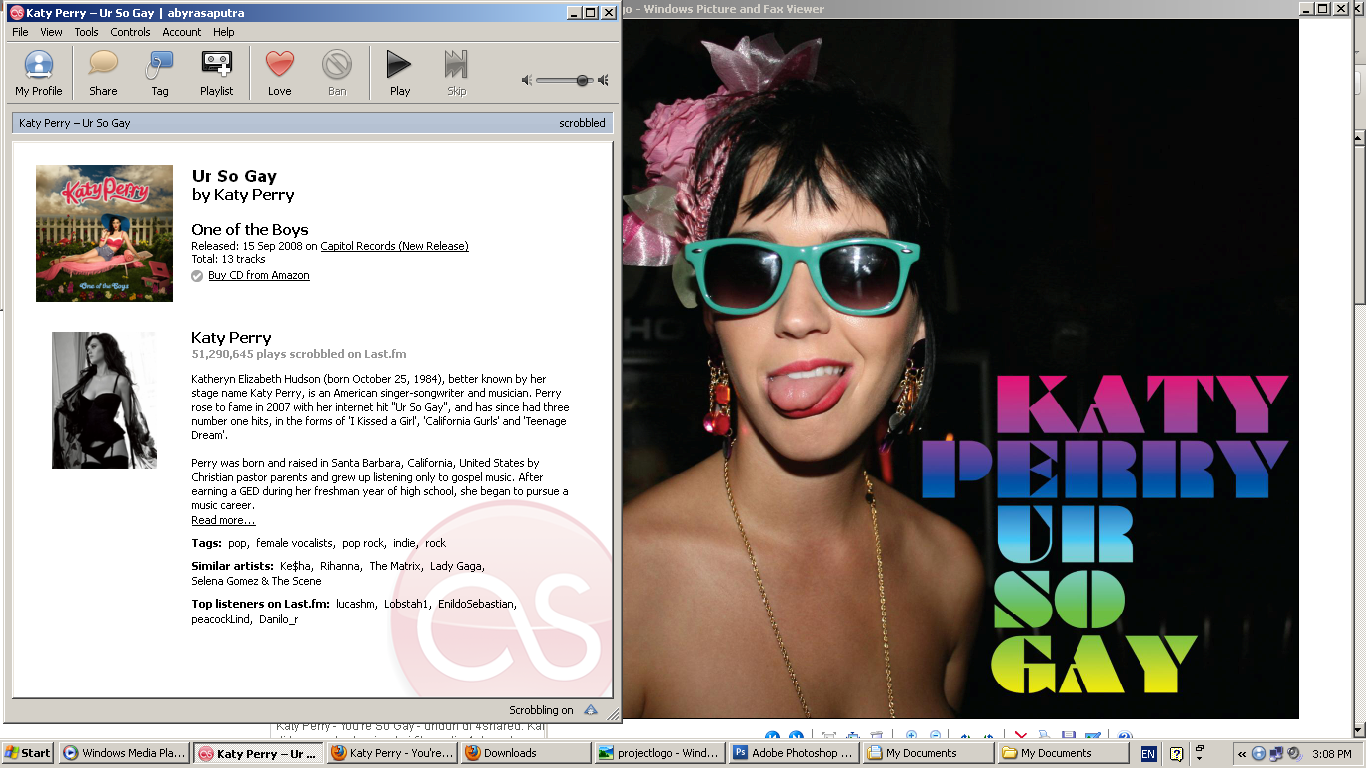
Task: Switch to Windows Media Player taskbar button
Action: pos(123,753)
